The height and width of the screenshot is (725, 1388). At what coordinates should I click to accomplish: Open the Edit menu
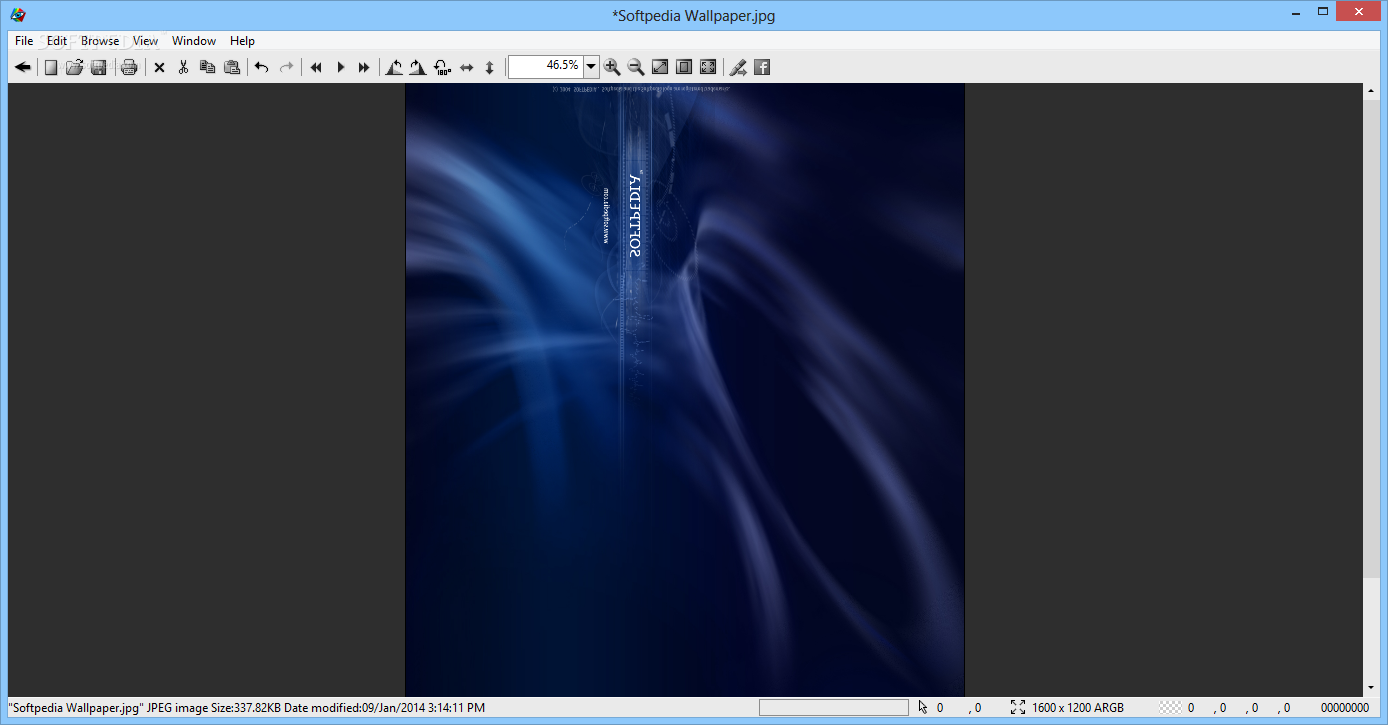click(x=57, y=41)
